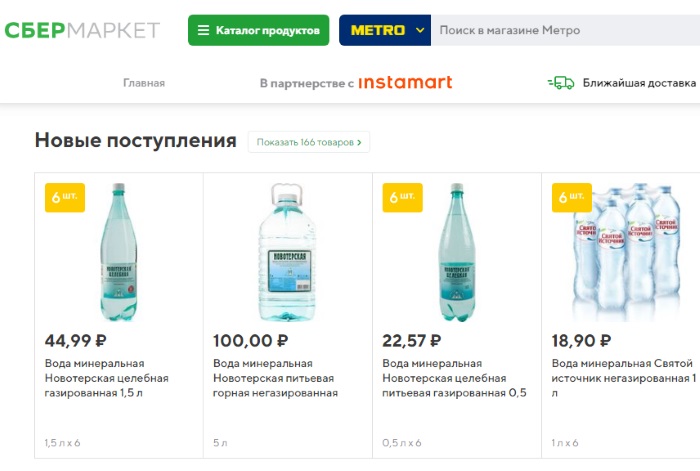Screen dimensions: 700x471
Task: Click the Новые поступления heading
Action: [135, 141]
